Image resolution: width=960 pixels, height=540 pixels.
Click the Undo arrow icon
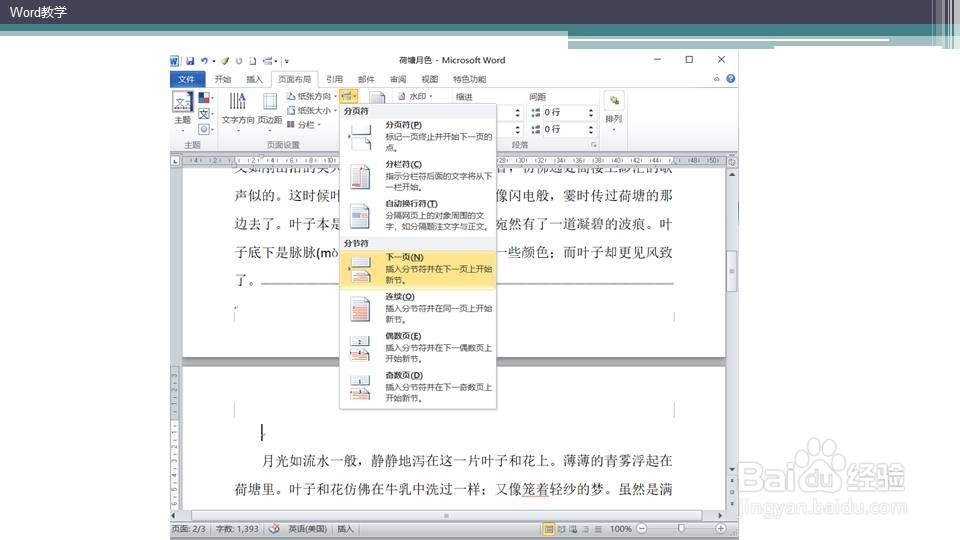pyautogui.click(x=204, y=61)
